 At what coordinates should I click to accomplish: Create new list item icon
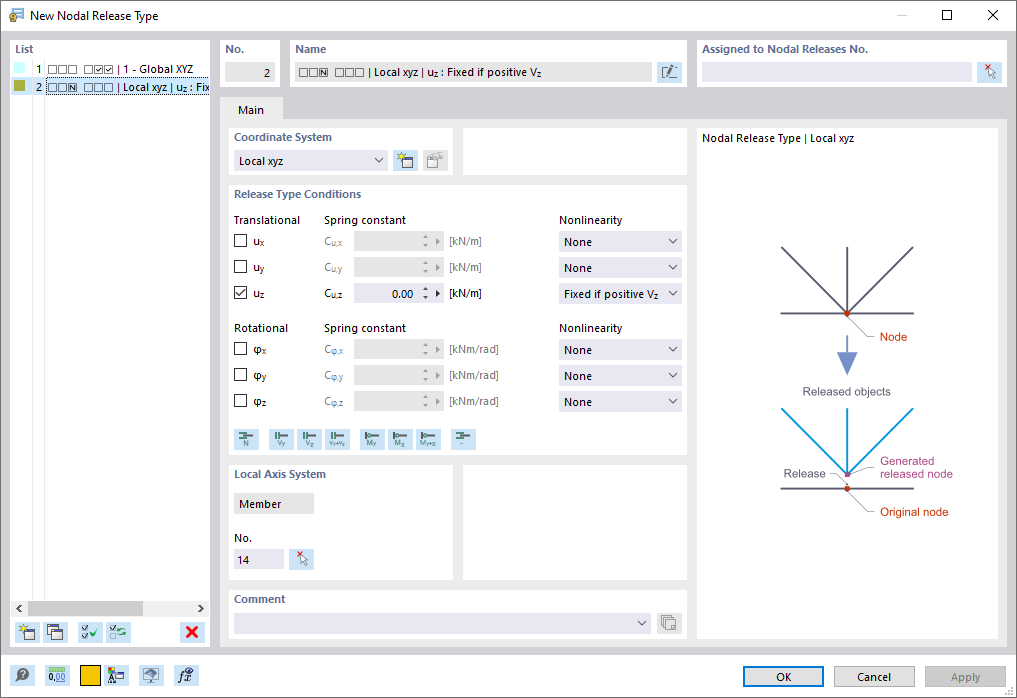click(27, 632)
